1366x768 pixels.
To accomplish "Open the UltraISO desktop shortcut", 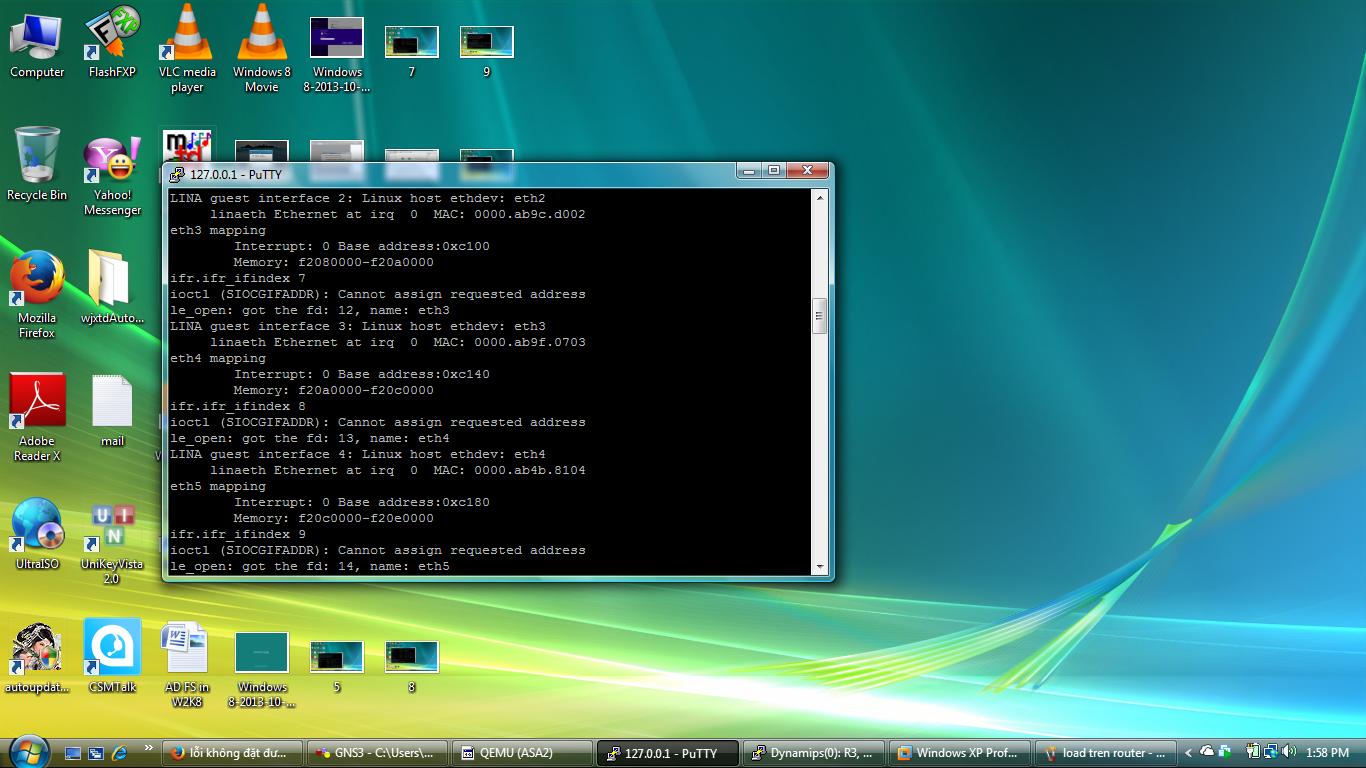I will point(37,526).
